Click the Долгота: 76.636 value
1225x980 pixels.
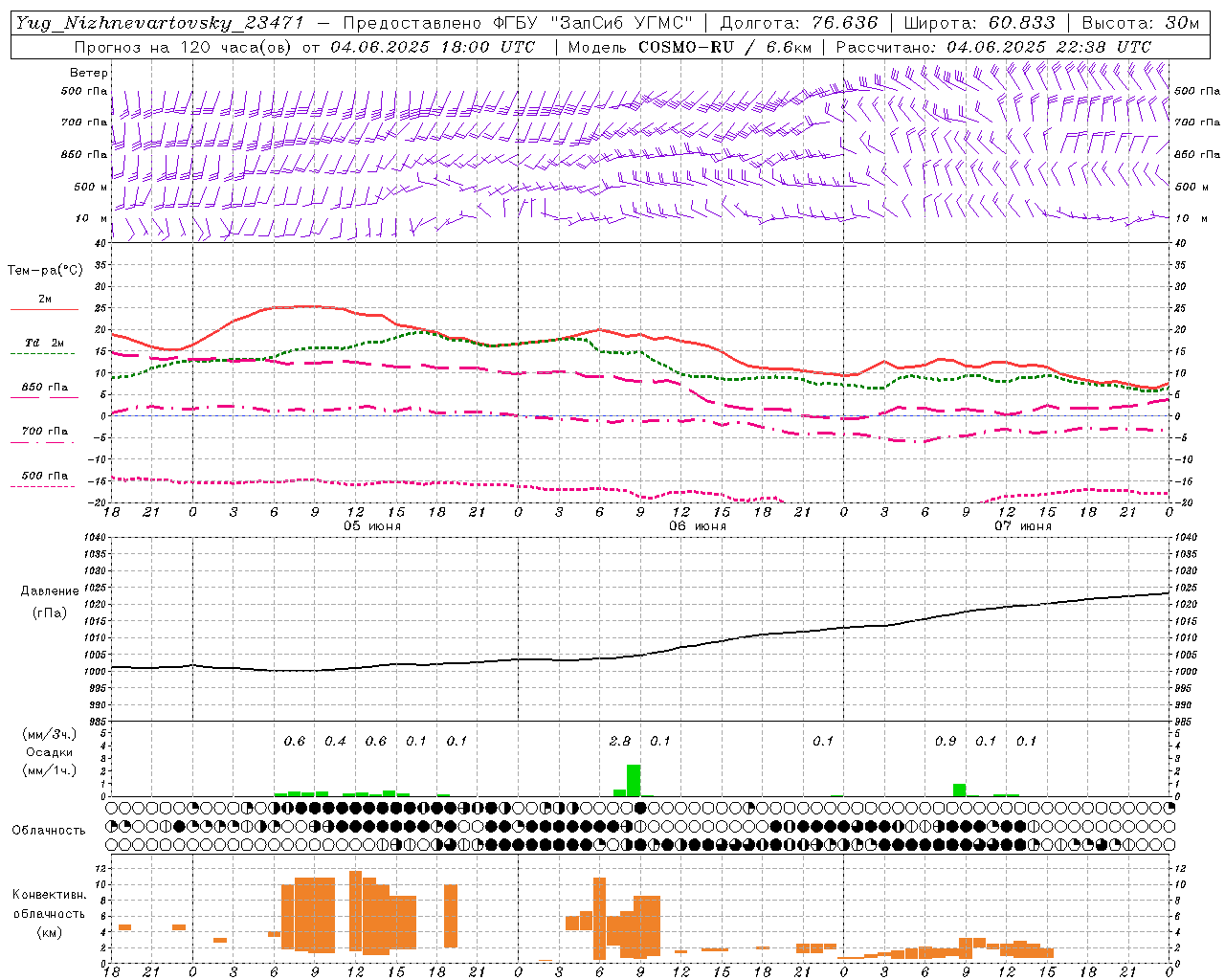[x=798, y=23]
